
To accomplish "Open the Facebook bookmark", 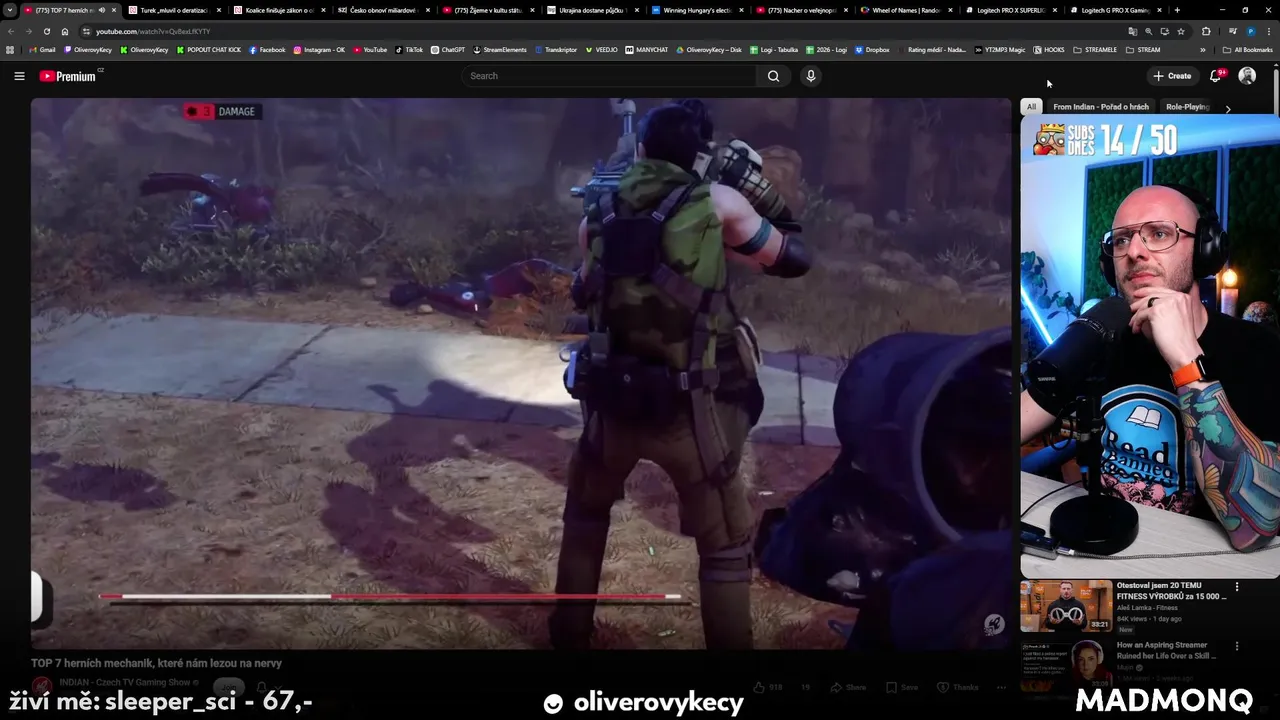I will pyautogui.click(x=267, y=50).
